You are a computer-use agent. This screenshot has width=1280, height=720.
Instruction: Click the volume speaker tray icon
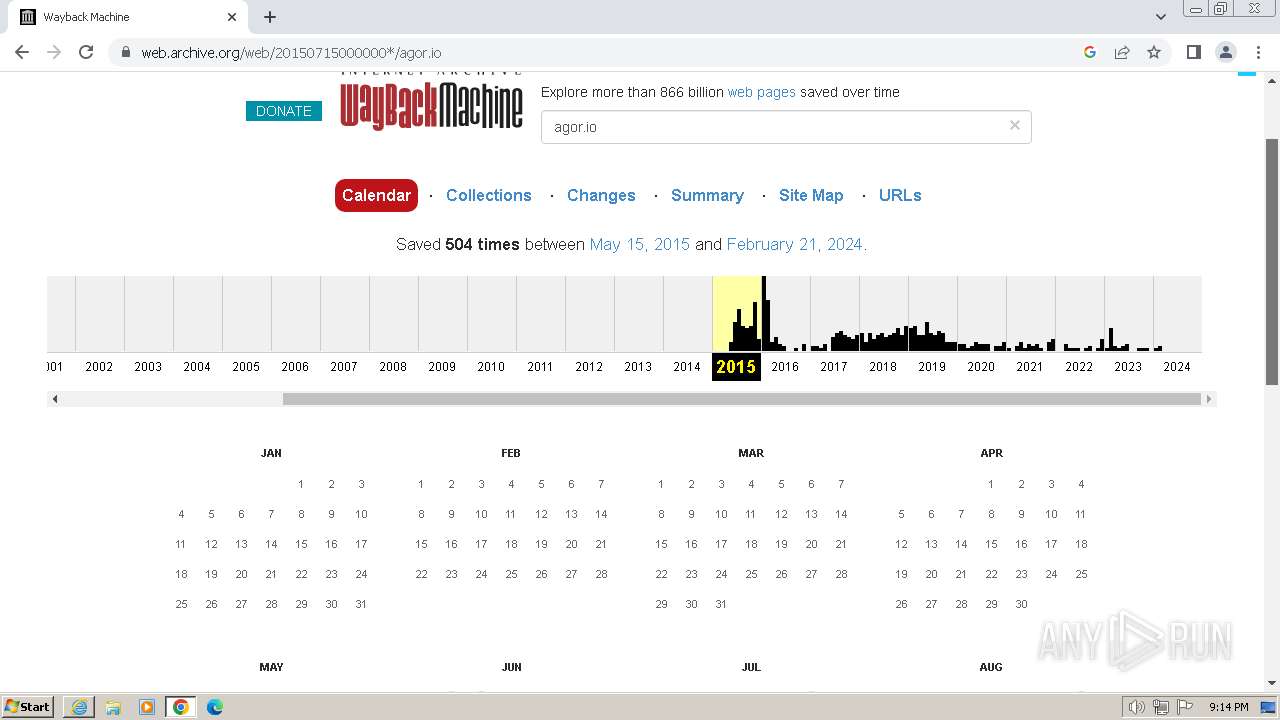(x=1137, y=707)
